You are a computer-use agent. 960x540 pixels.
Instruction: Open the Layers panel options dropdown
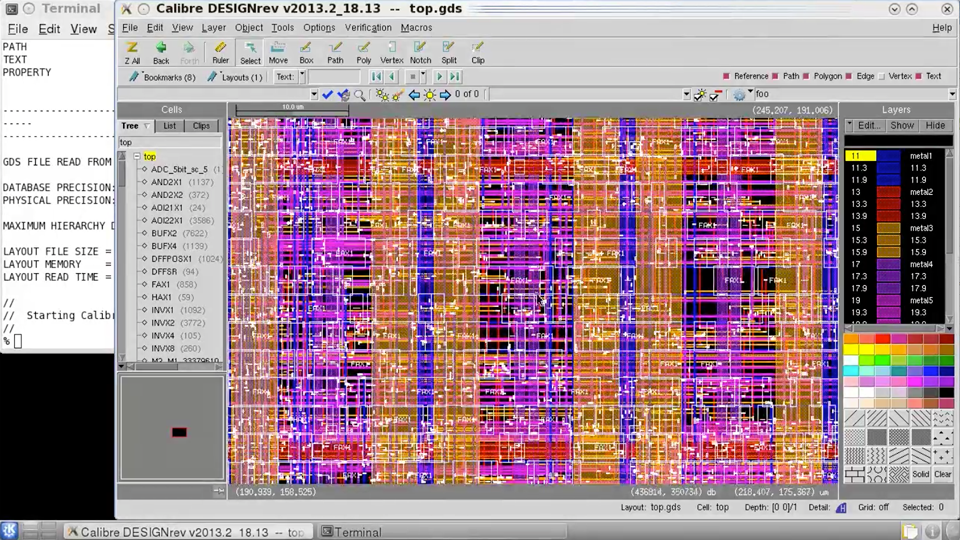coord(849,124)
